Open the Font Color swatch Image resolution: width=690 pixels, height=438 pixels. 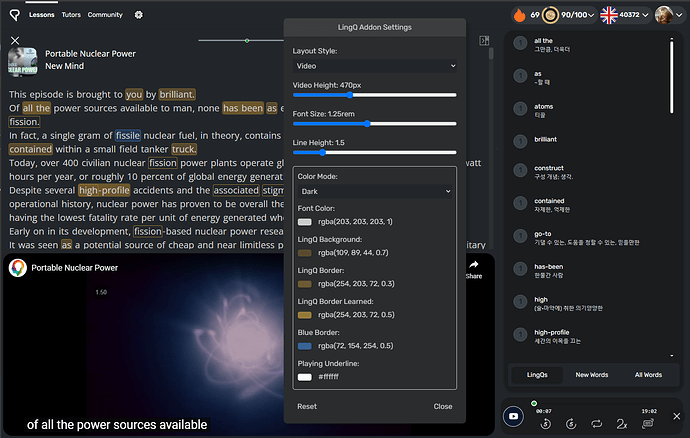(x=305, y=222)
